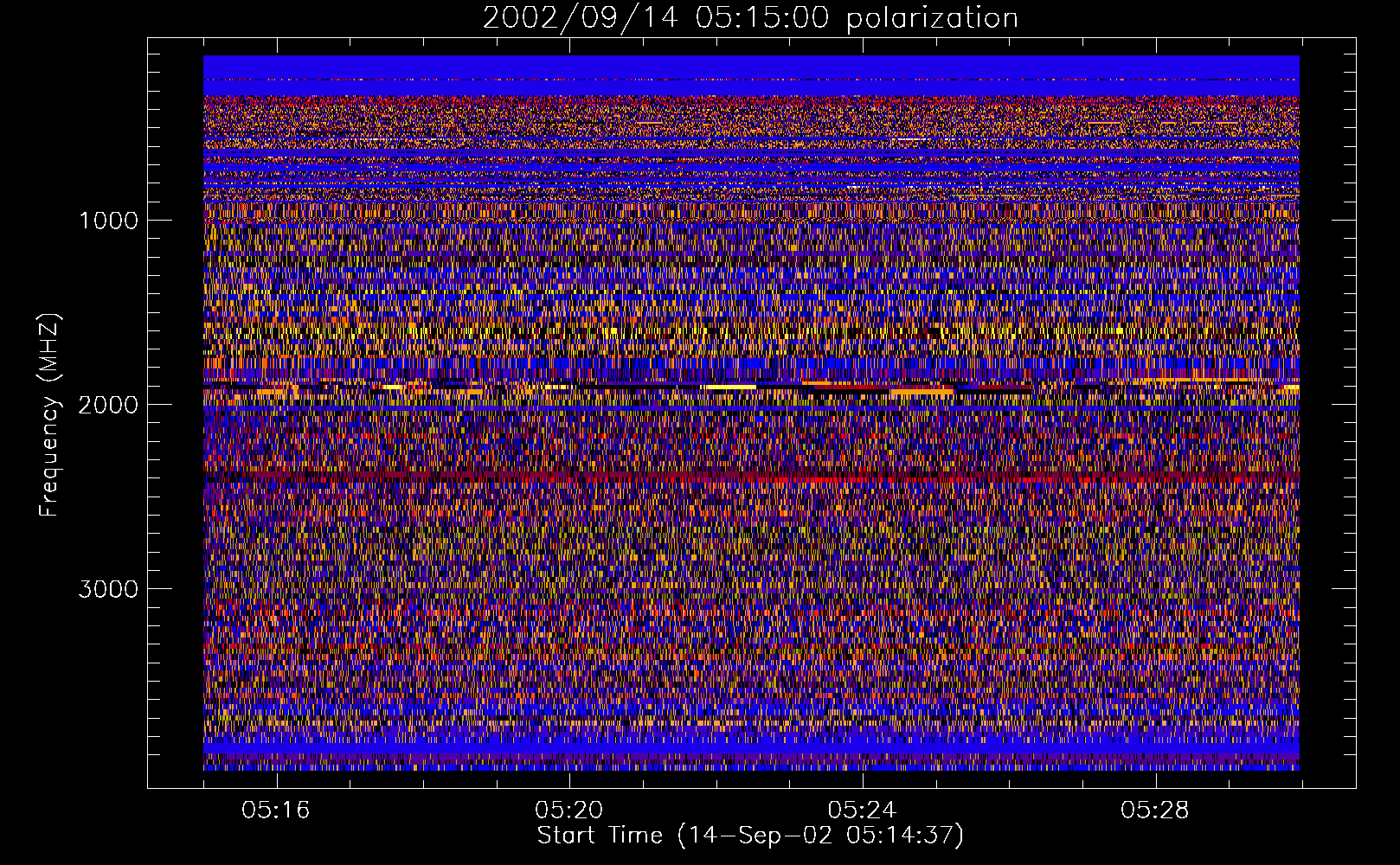Viewport: 1400px width, 865px height.
Task: Click the 1000 frequency tick label
Action: pyautogui.click(x=108, y=220)
